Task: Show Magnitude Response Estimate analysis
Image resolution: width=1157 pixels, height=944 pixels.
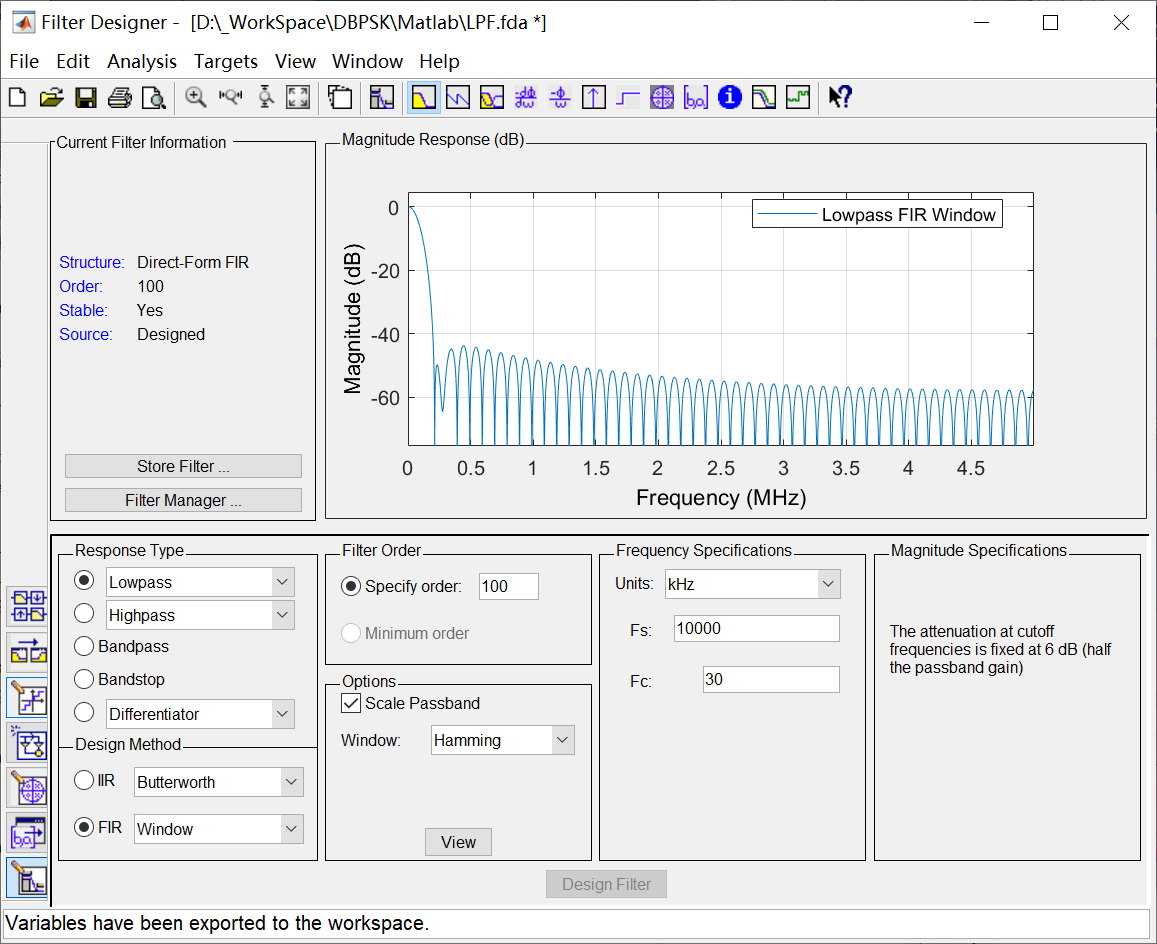Action: (764, 97)
